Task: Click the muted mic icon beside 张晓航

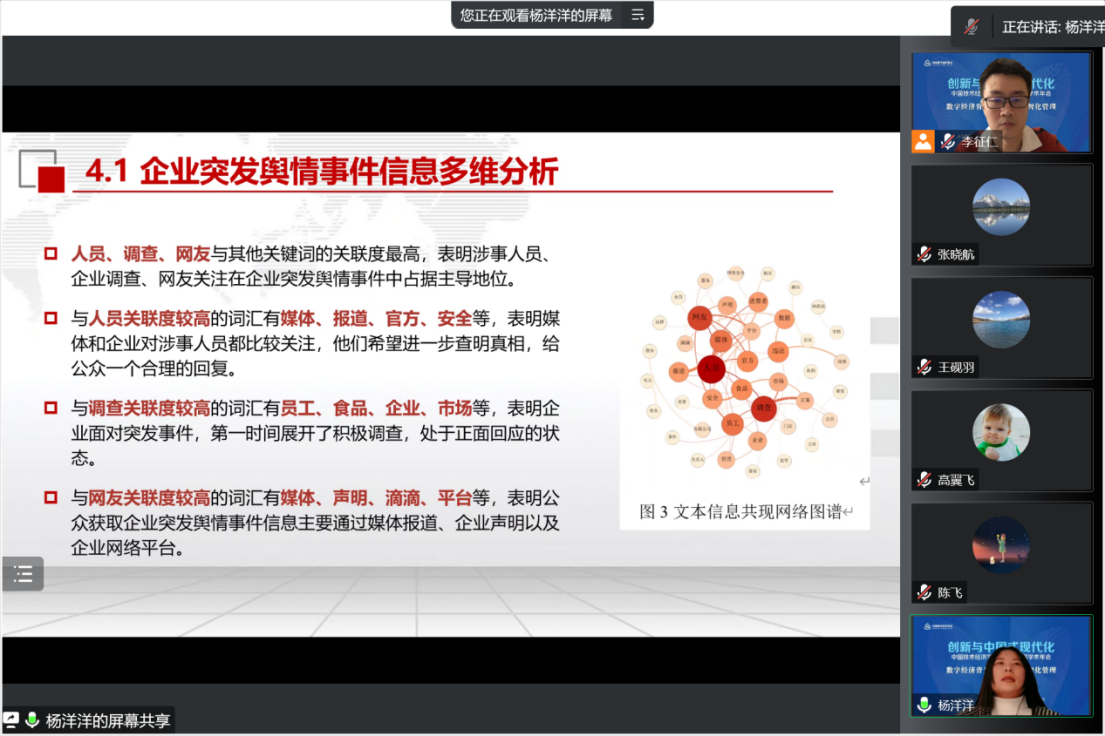Action: pos(925,254)
